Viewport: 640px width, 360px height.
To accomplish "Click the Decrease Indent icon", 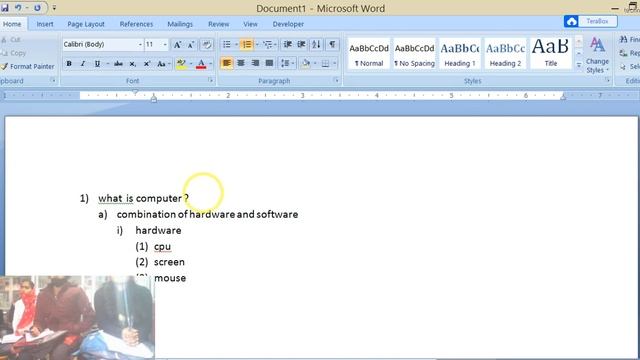I will pyautogui.click(x=287, y=44).
